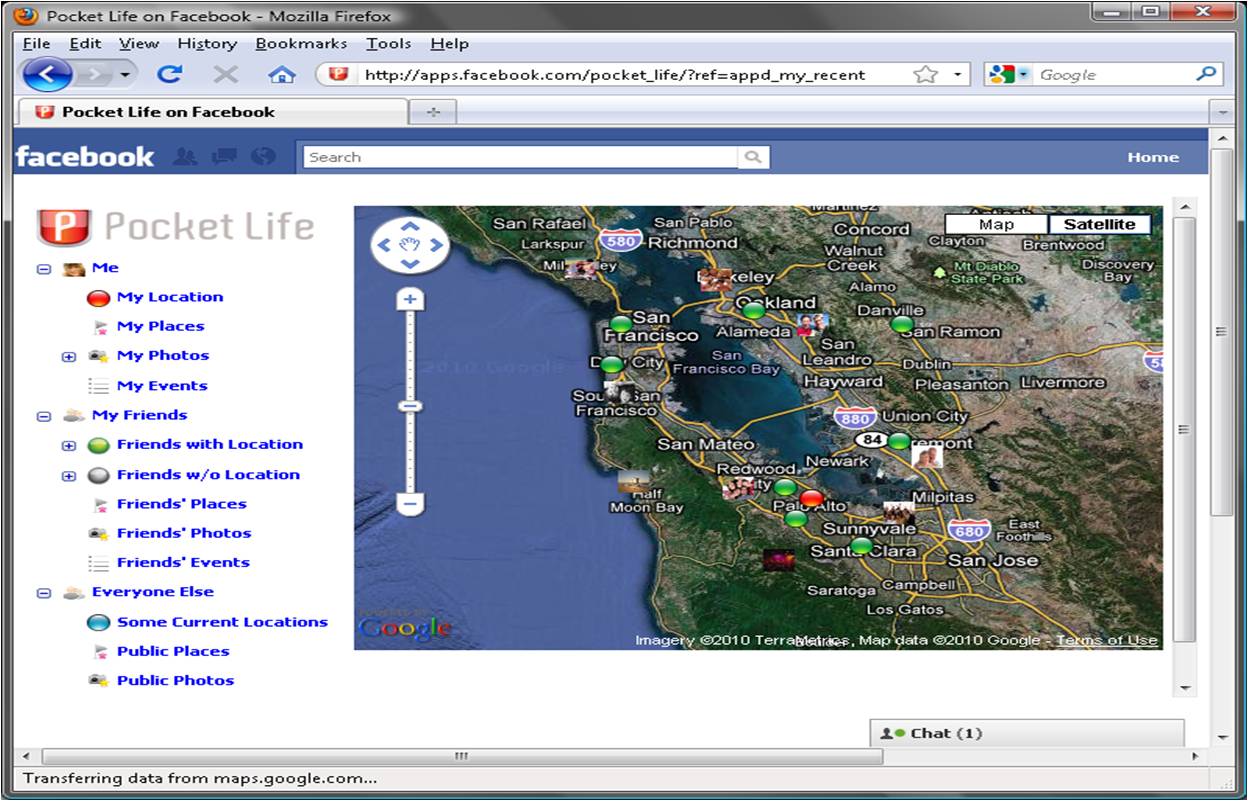Click the horizontal scrollbar at bottom
This screenshot has height=801, width=1248.
click(x=461, y=757)
